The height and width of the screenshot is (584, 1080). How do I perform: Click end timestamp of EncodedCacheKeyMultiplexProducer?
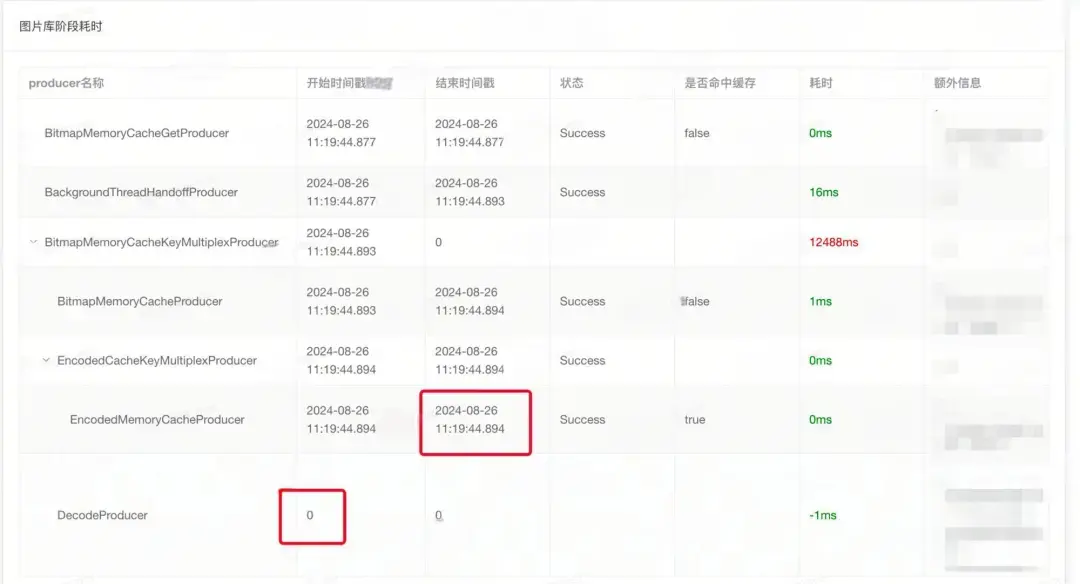tap(469, 360)
